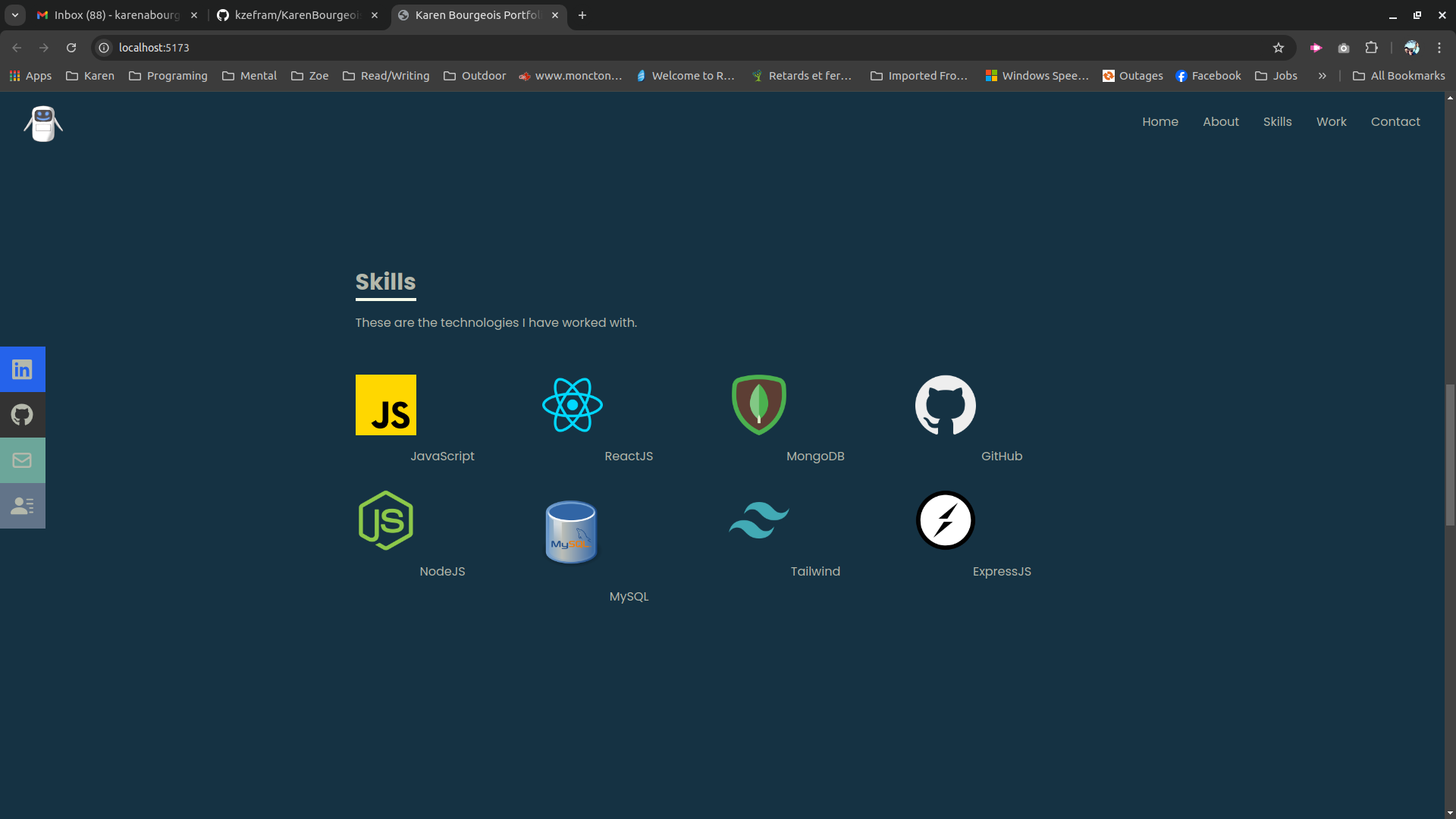
Task: Go to About in site navigation
Action: pyautogui.click(x=1221, y=121)
